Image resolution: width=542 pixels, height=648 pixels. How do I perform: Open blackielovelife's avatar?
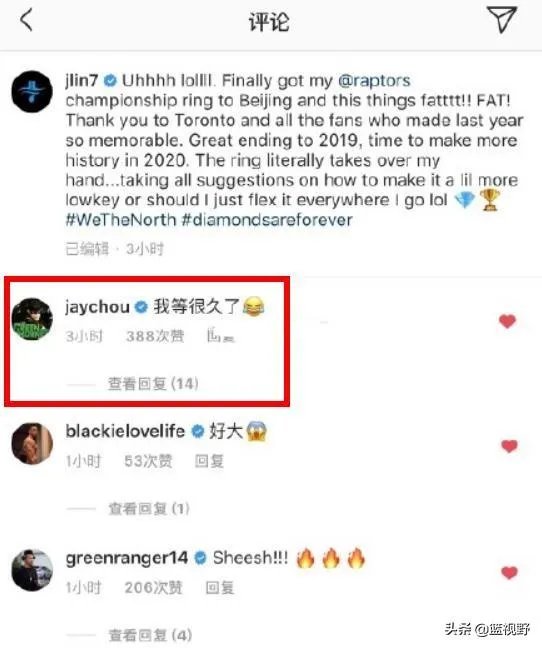click(32, 443)
